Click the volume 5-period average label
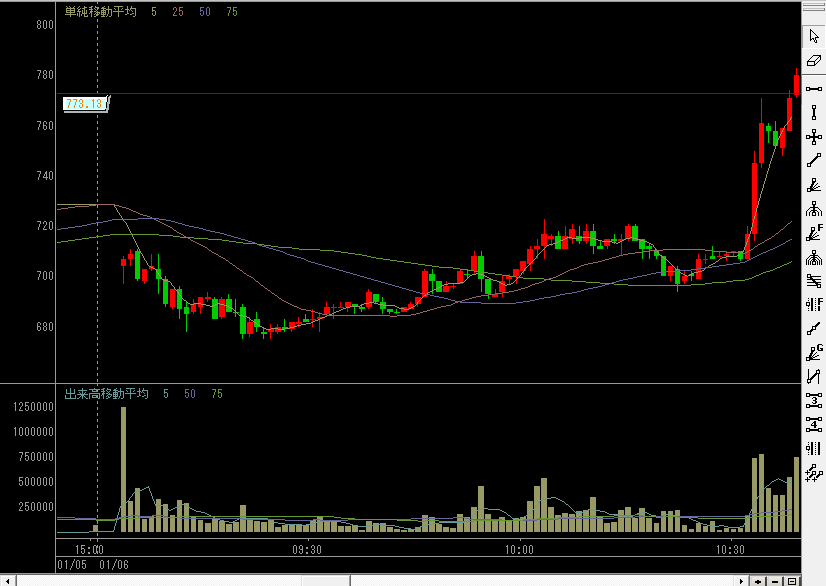 pyautogui.click(x=166, y=394)
